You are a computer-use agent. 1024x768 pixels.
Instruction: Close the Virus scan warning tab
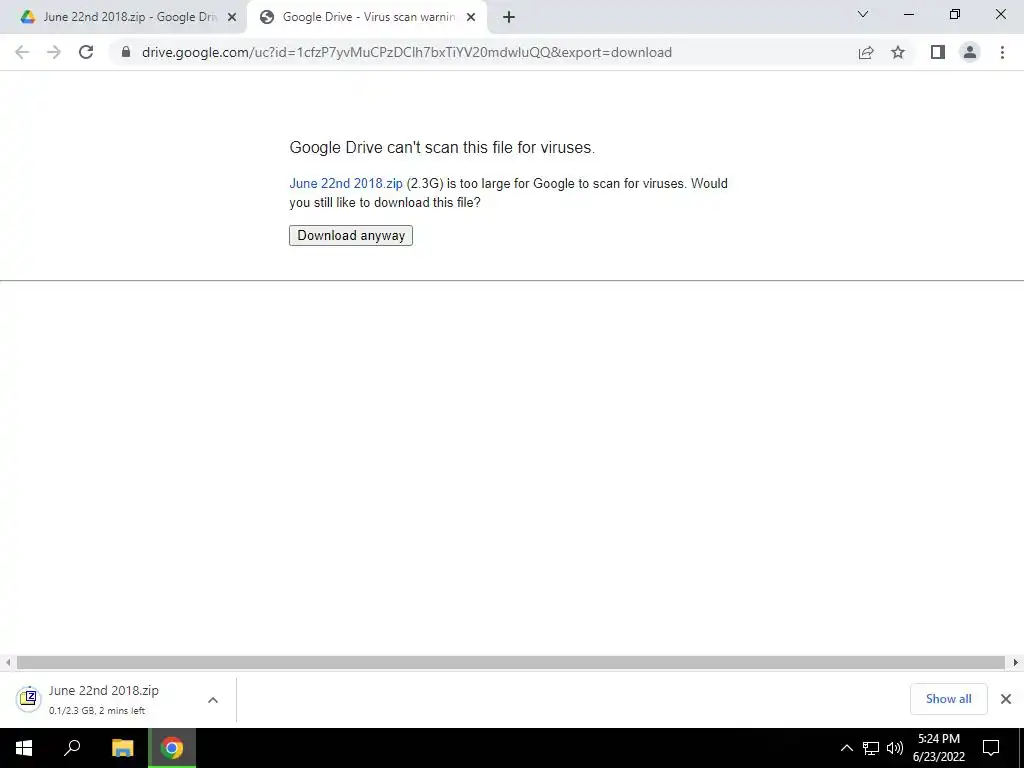click(471, 18)
